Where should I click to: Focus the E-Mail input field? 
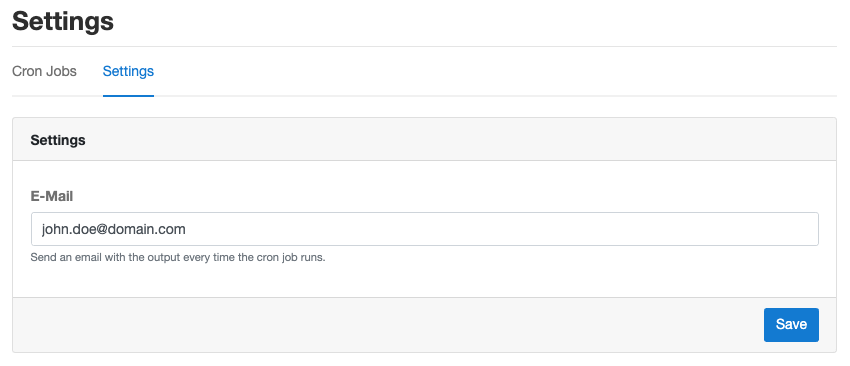(424, 229)
